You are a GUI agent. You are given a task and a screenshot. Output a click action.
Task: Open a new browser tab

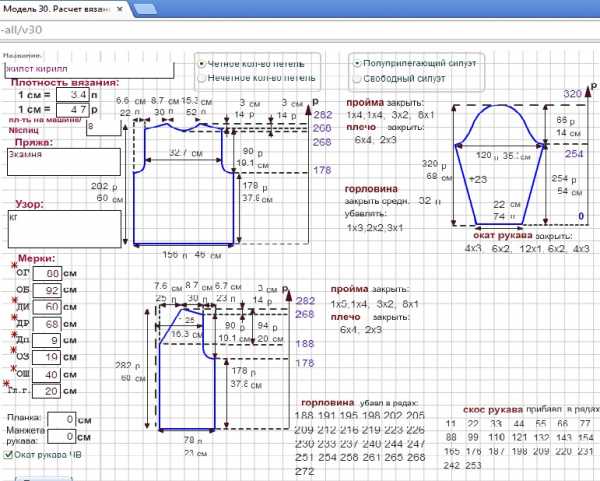145,9
